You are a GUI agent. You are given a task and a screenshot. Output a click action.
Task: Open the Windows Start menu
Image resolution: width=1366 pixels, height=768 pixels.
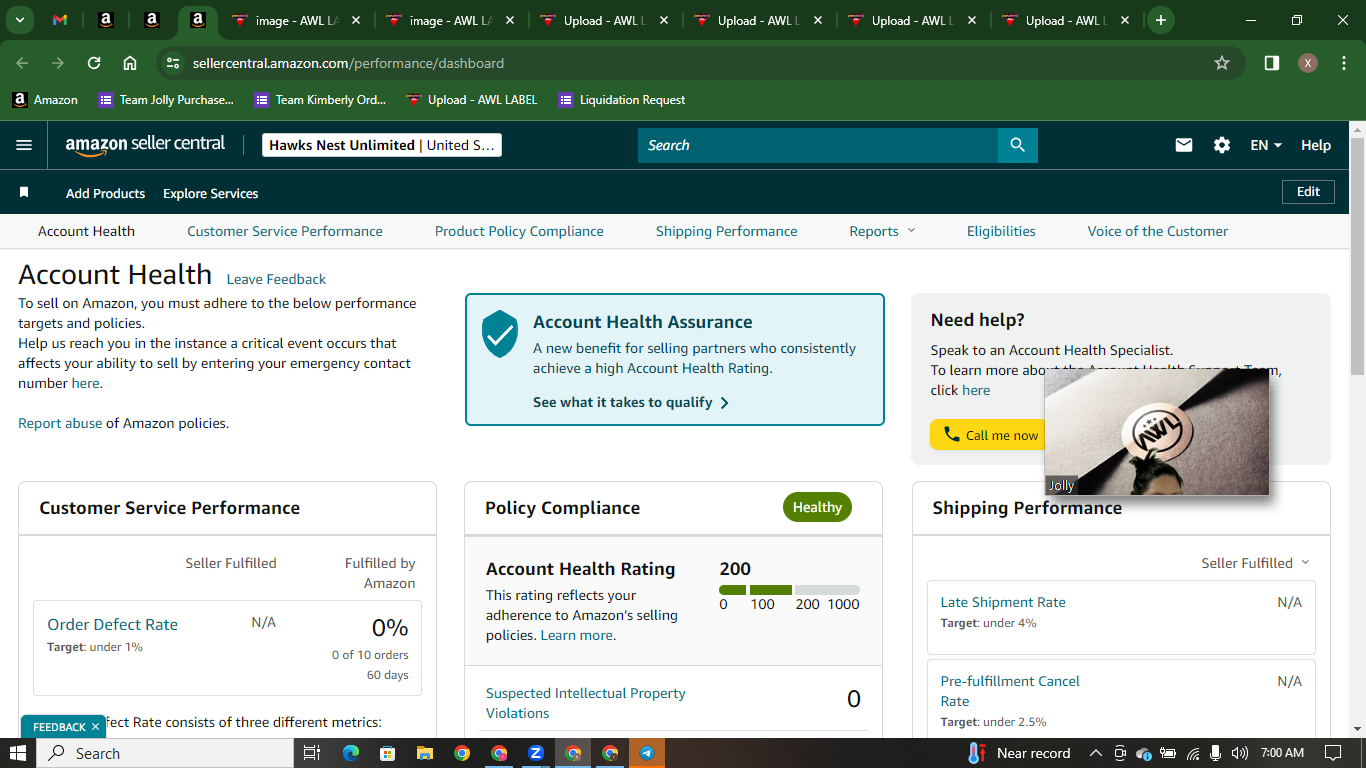point(18,753)
